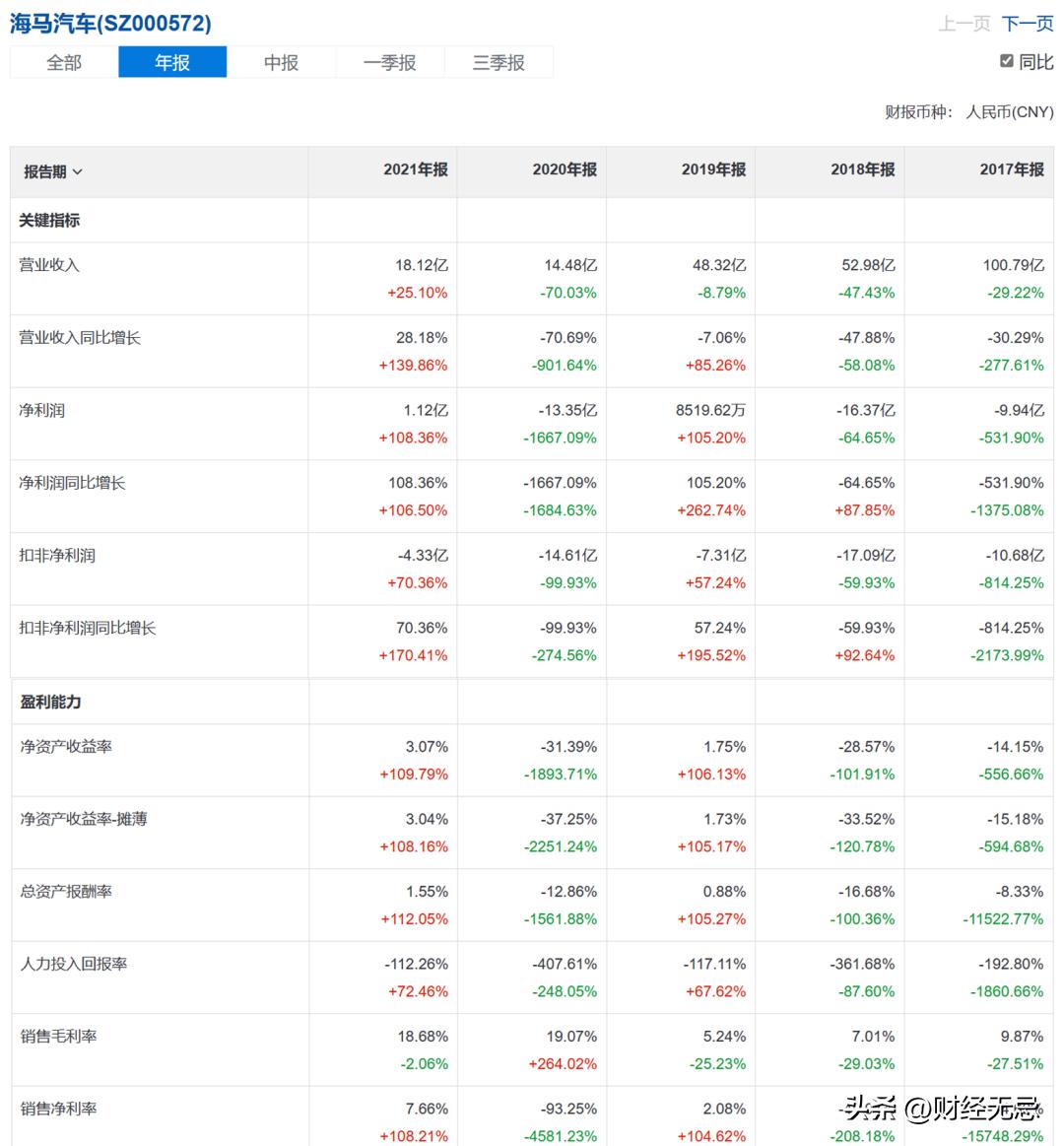Image resolution: width=1064 pixels, height=1146 pixels.
Task: Switch to the 一季报 tab
Action: [389, 61]
